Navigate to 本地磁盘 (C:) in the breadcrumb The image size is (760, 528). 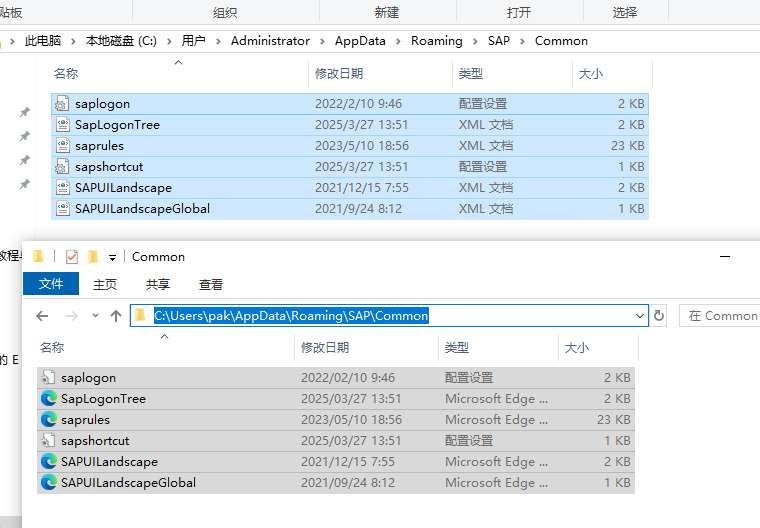click(x=121, y=41)
